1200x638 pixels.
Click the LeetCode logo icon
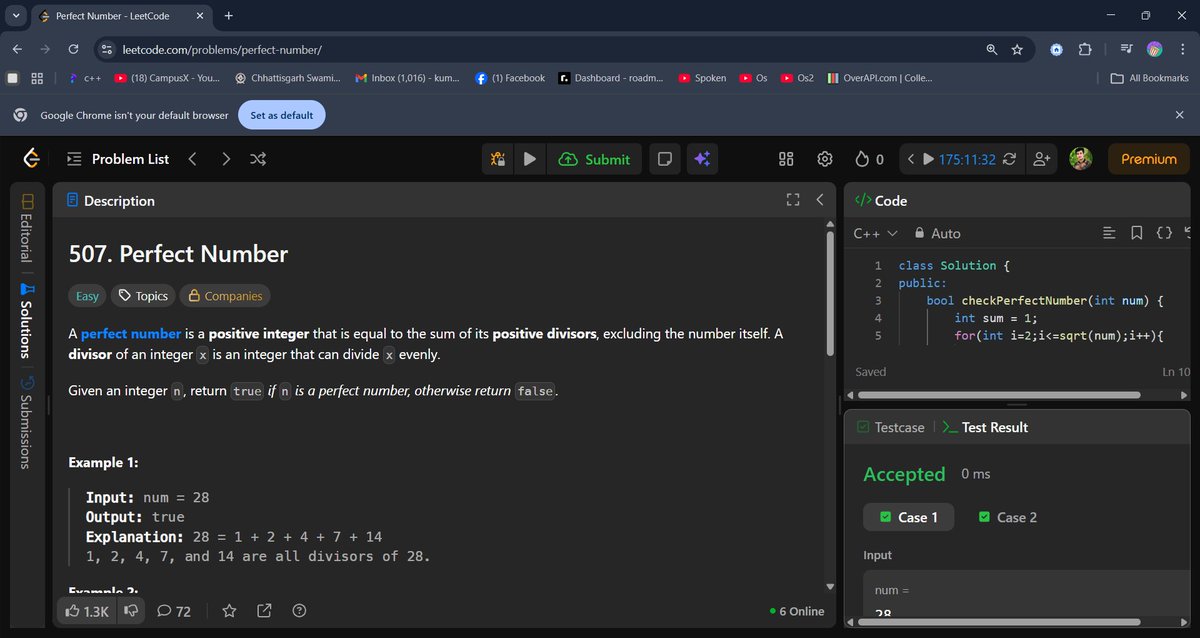coord(31,159)
